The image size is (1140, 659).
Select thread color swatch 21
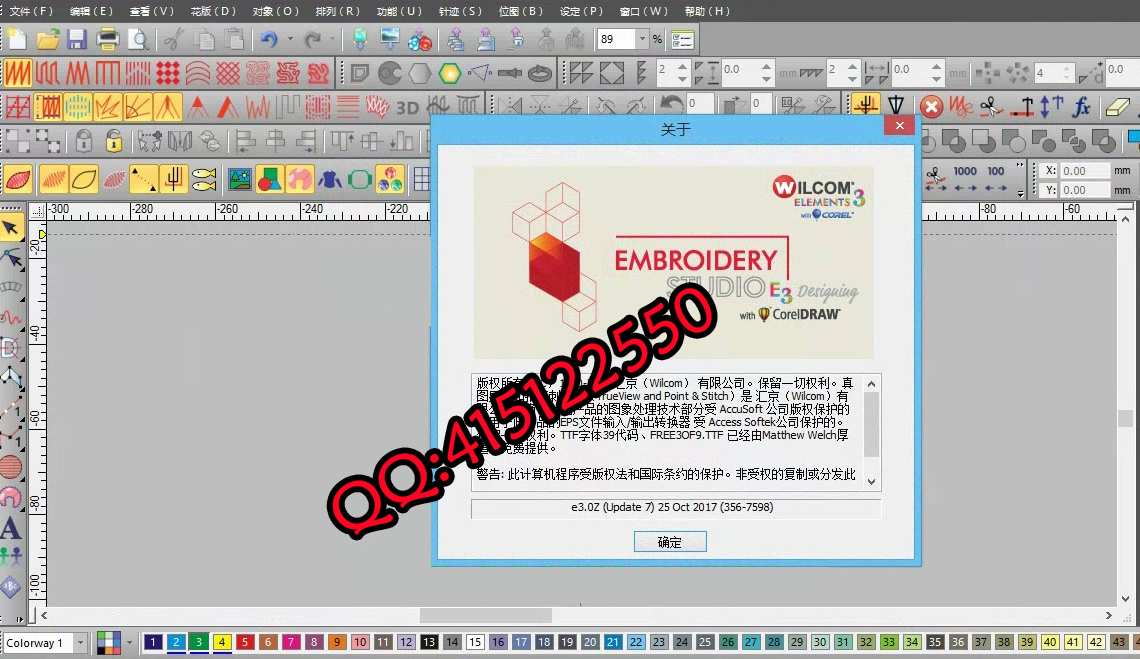tap(613, 642)
